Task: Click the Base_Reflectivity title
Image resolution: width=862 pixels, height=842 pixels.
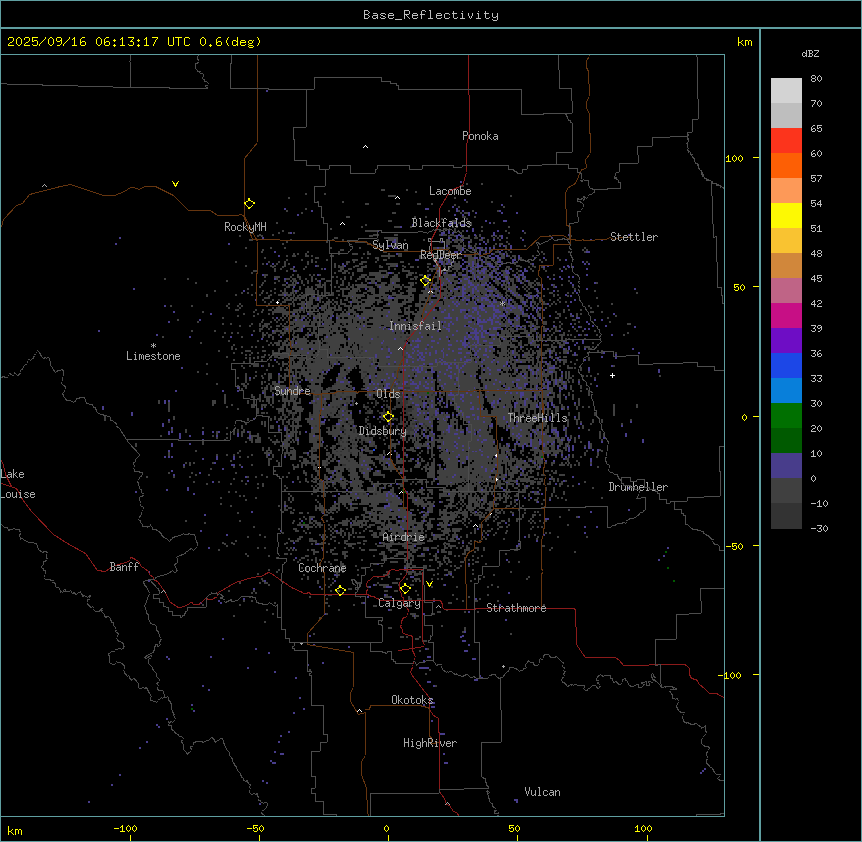Action: tap(431, 15)
